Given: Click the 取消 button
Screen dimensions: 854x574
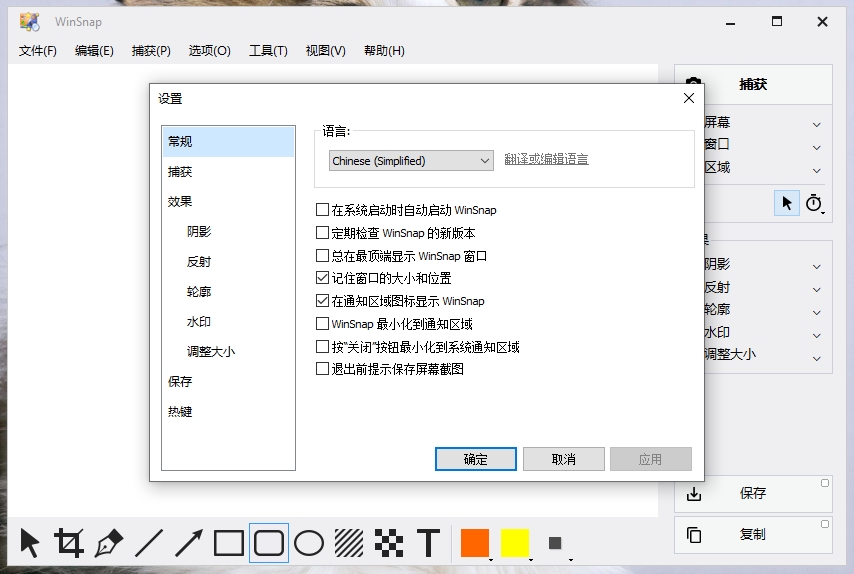Looking at the screenshot, I should coord(564,459).
